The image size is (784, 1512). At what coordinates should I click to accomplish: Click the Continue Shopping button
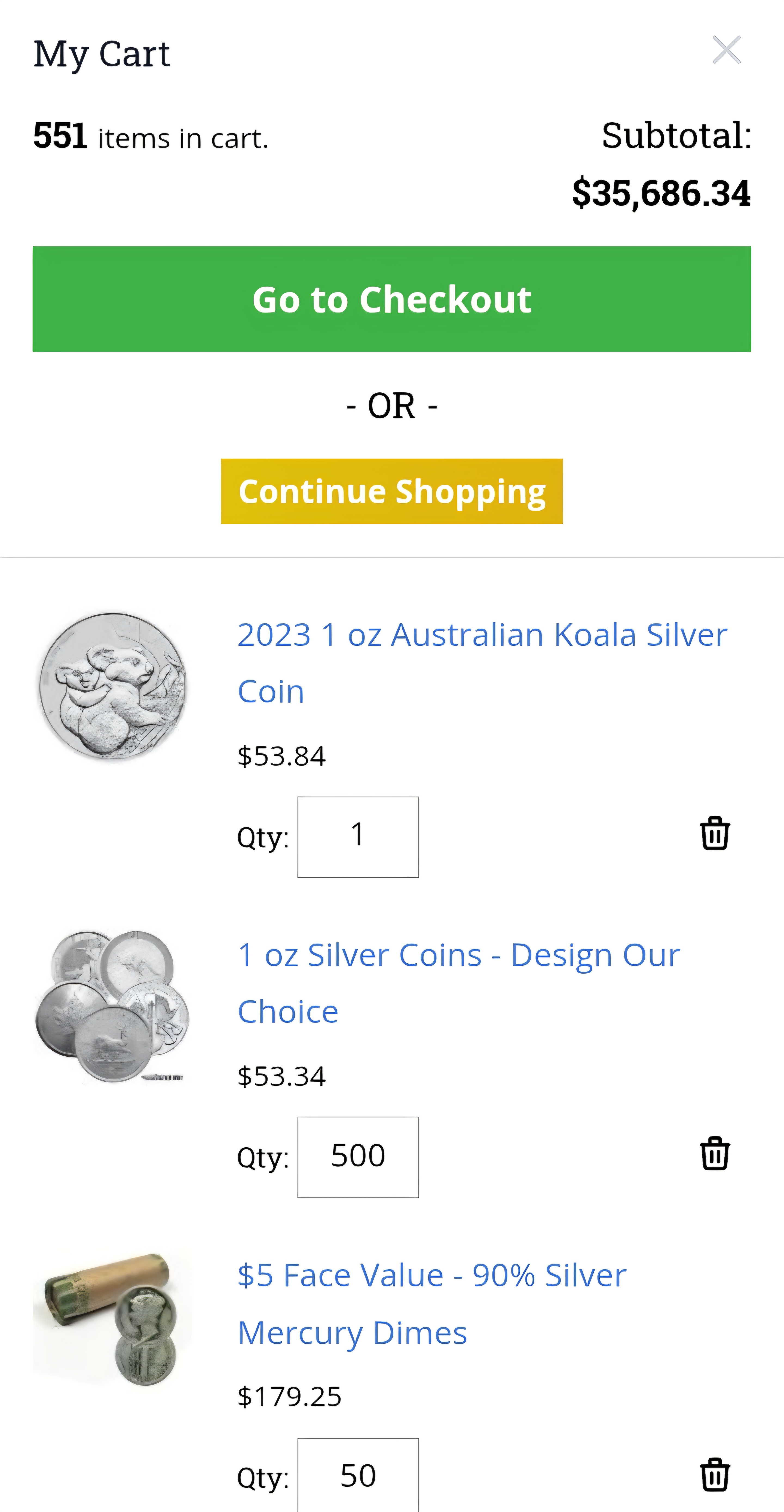pyautogui.click(x=392, y=491)
